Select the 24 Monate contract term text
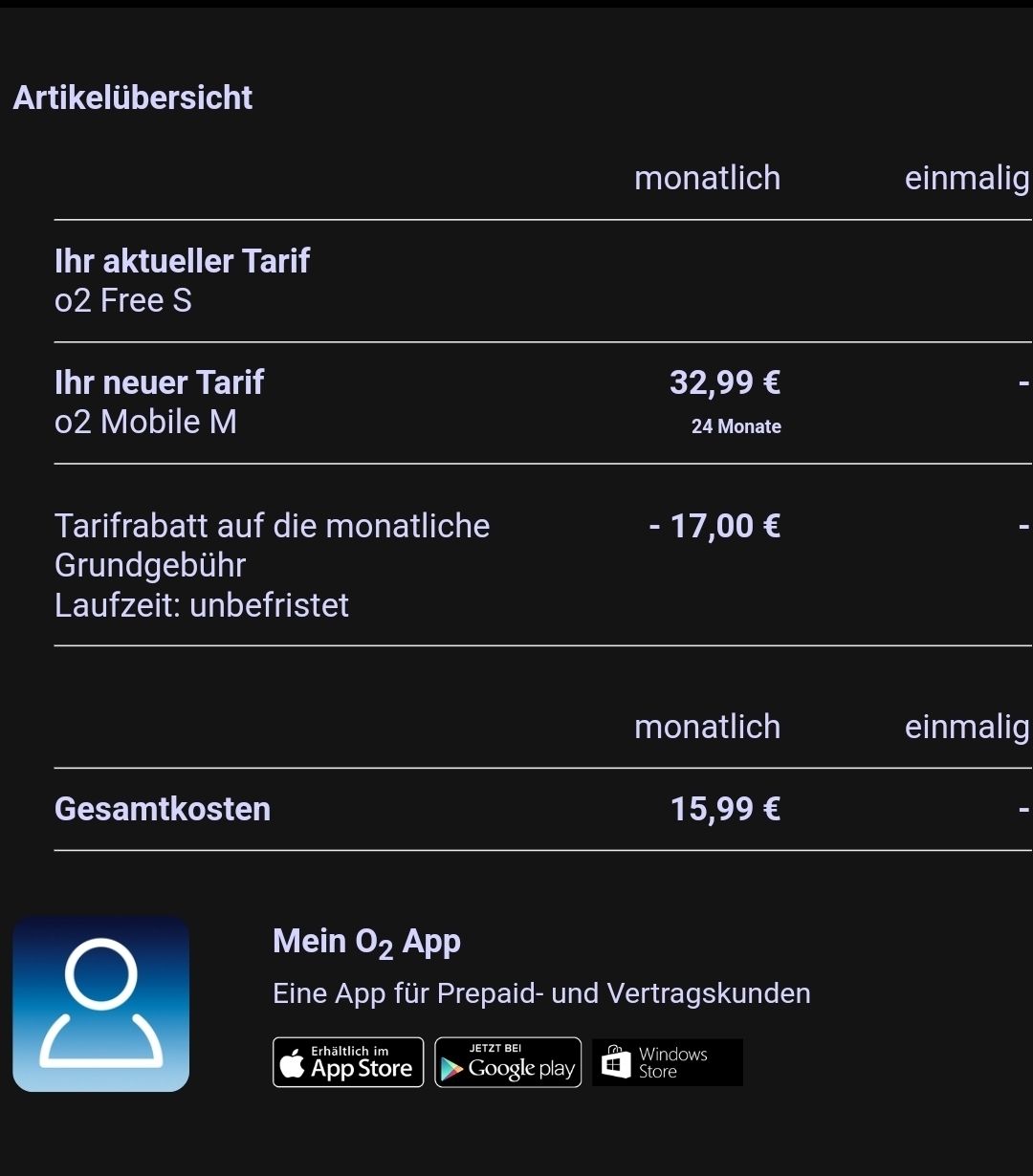The height and width of the screenshot is (1176, 1033). (736, 427)
